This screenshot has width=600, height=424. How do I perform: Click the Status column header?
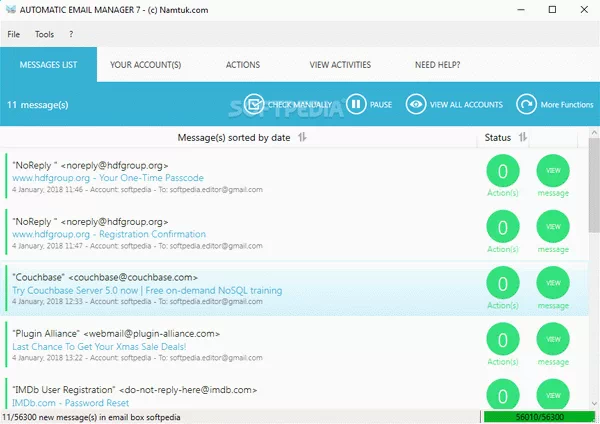(x=497, y=137)
